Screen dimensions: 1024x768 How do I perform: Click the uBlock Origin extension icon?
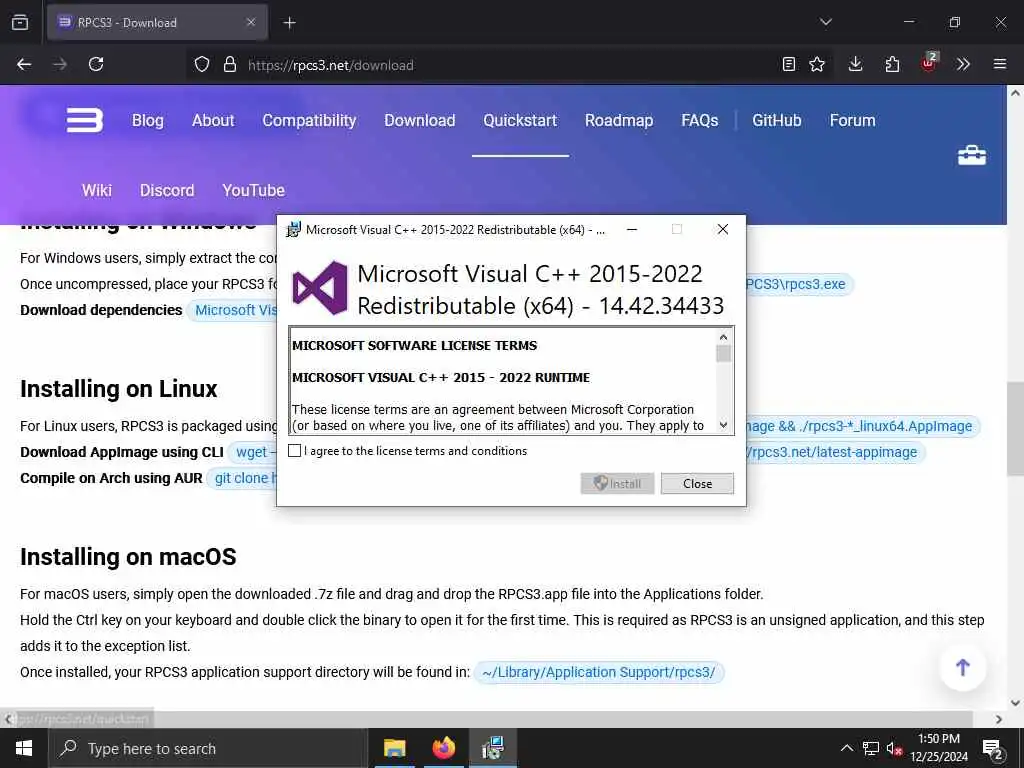pyautogui.click(x=929, y=63)
